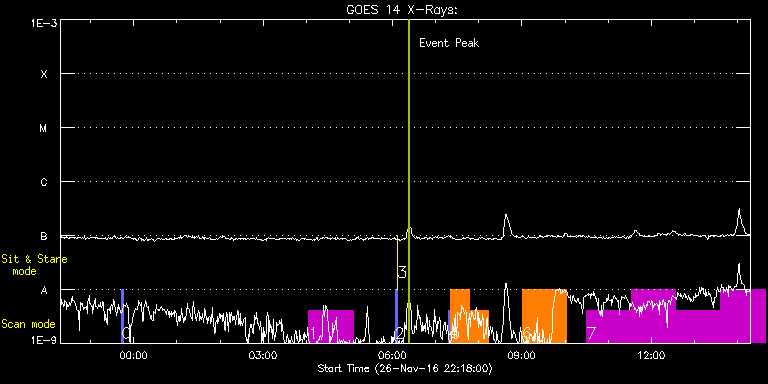The height and width of the screenshot is (384, 768).
Task: Click the '00:00' time axis label
Action: [x=134, y=355]
